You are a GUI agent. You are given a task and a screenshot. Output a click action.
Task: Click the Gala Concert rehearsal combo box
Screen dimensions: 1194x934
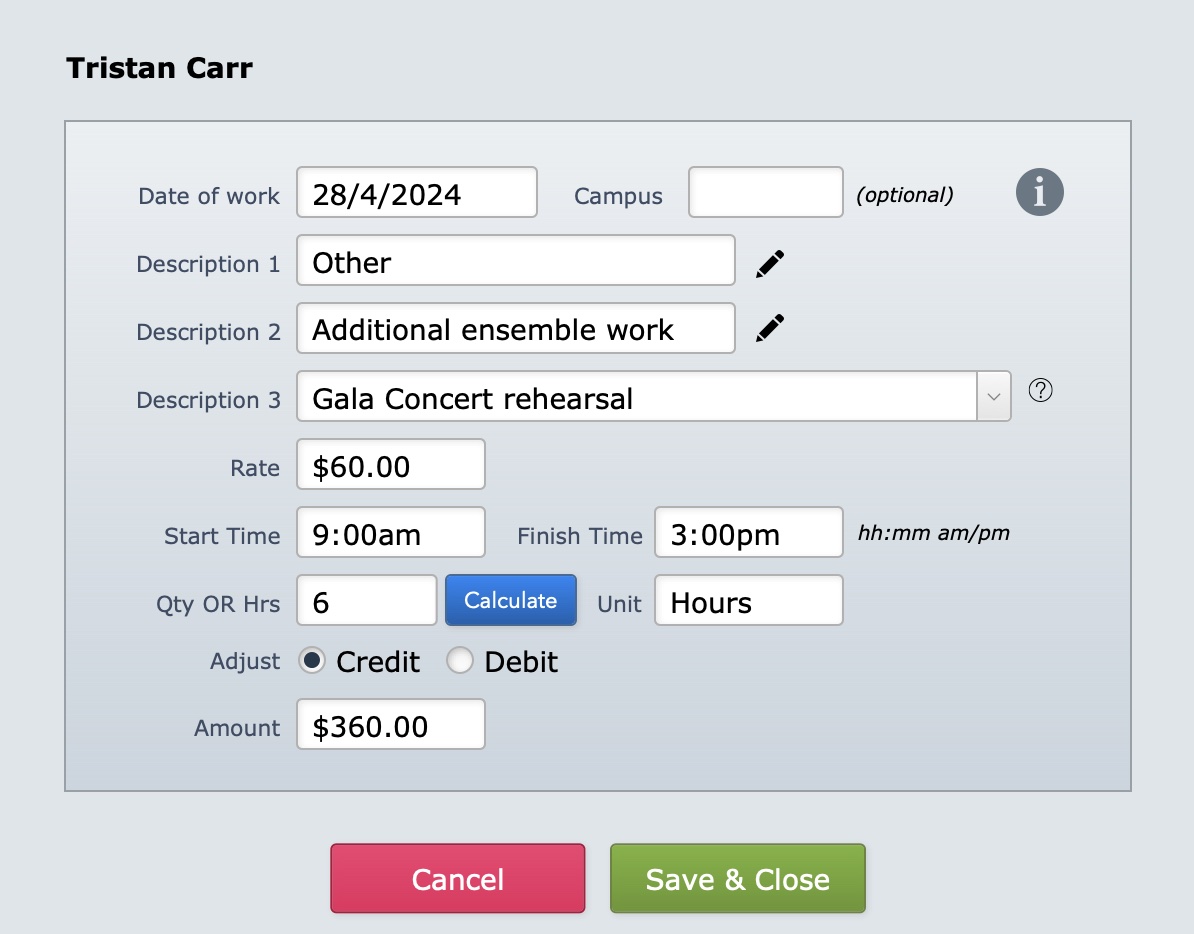tap(653, 396)
